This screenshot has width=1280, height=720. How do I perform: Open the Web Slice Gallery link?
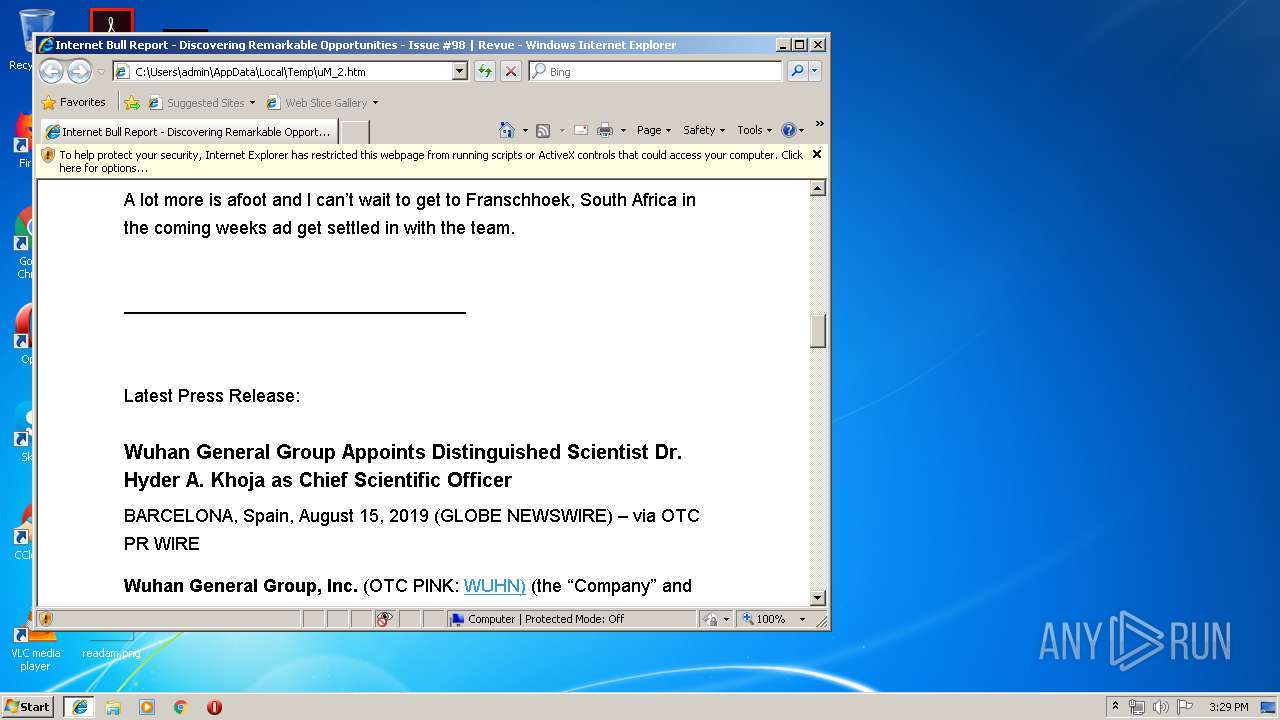click(x=317, y=103)
